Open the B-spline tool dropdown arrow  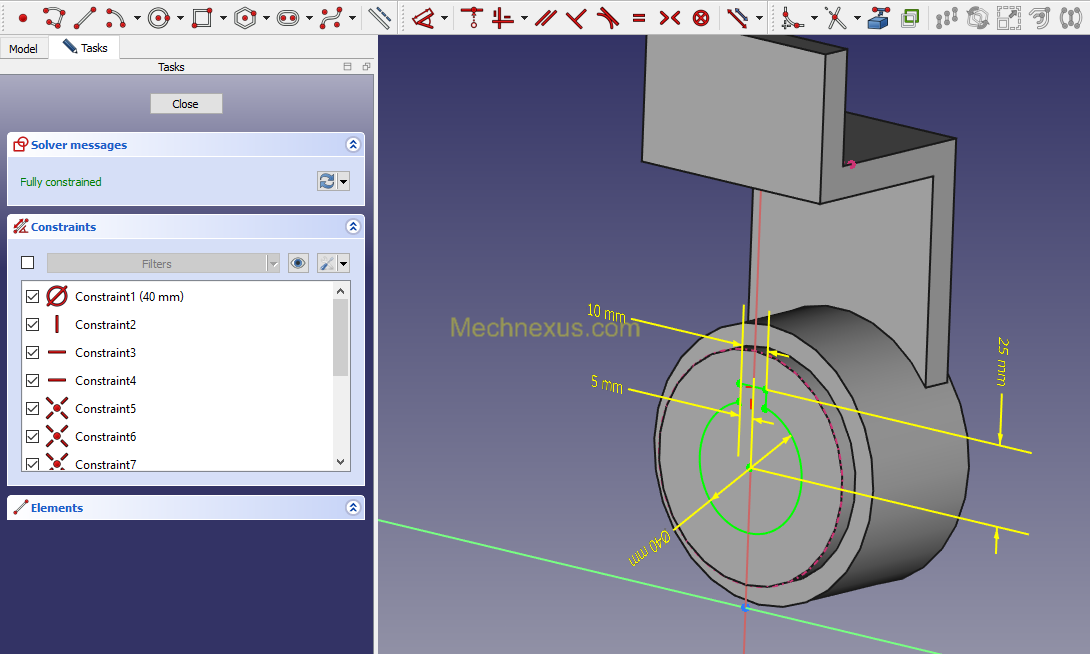pyautogui.click(x=352, y=19)
